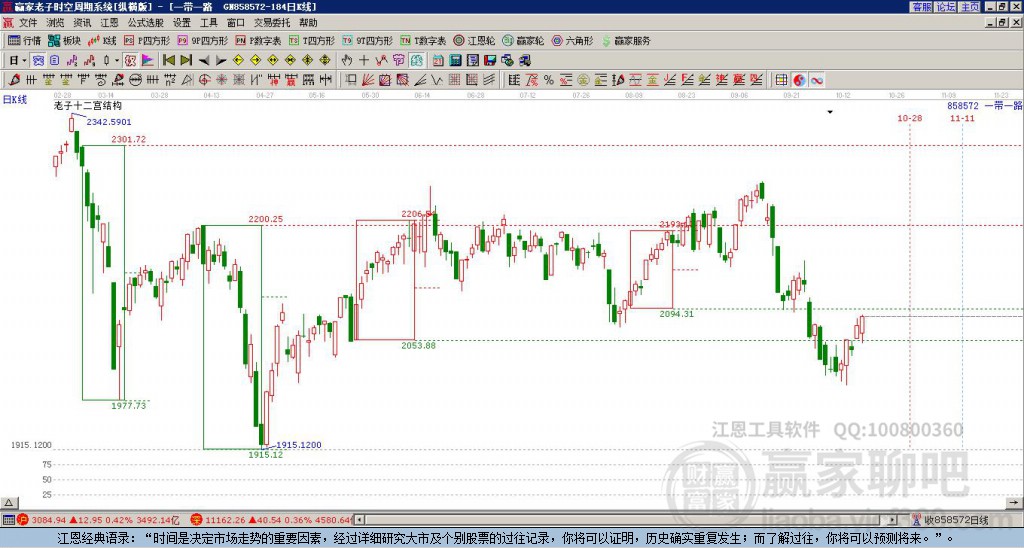
Task: Open the 帮助 menu
Action: tap(308, 23)
